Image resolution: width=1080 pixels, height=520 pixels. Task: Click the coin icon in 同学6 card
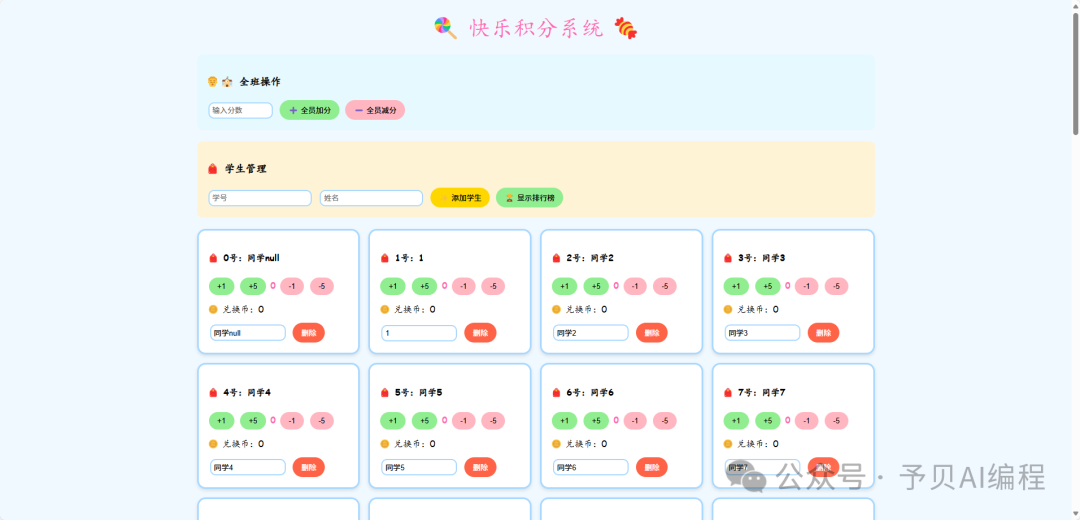pyautogui.click(x=557, y=444)
